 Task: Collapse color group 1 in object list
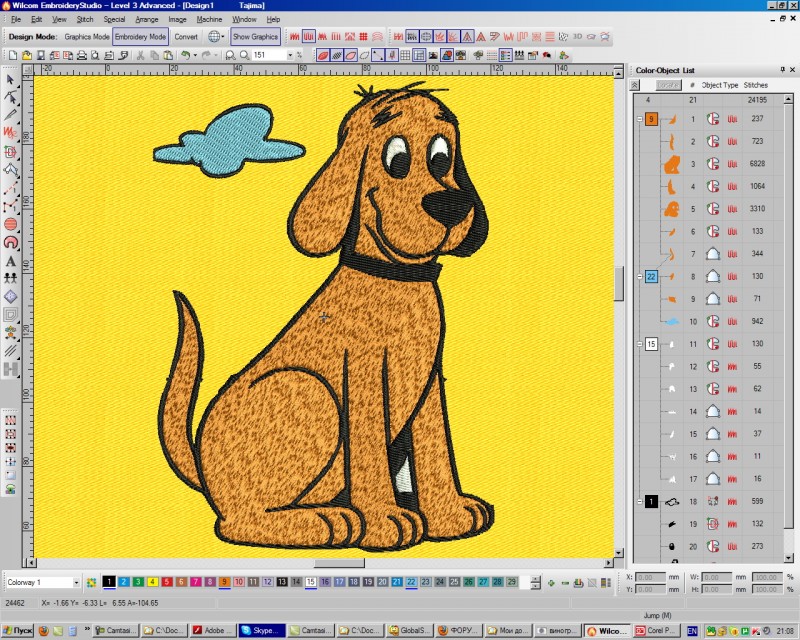(640, 502)
